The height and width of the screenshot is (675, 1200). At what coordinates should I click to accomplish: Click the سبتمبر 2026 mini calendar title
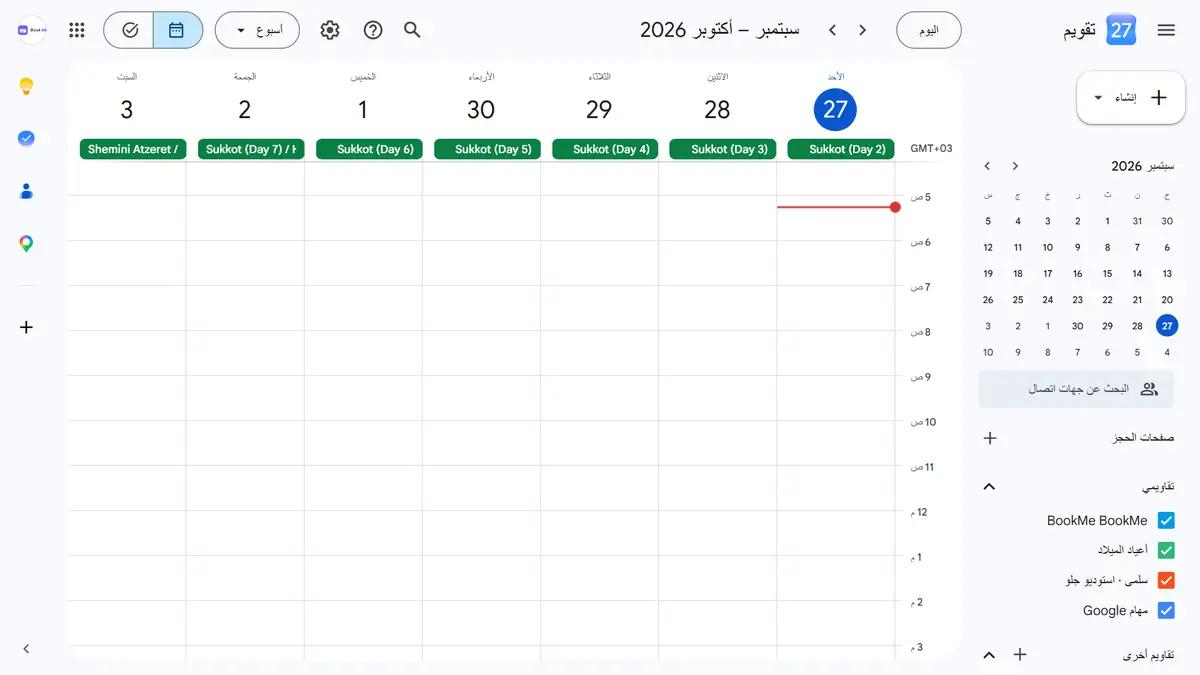click(x=1143, y=166)
